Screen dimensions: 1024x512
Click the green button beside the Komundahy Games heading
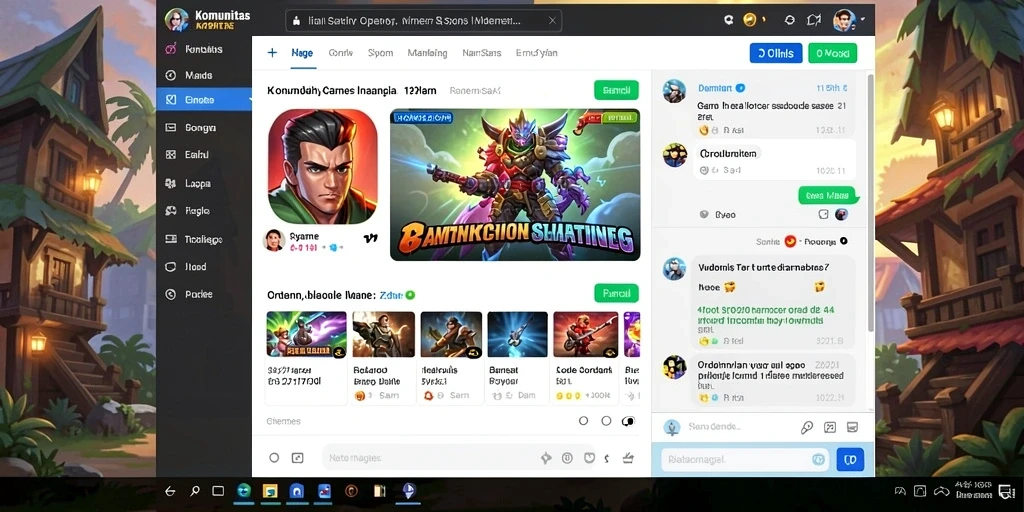click(616, 90)
